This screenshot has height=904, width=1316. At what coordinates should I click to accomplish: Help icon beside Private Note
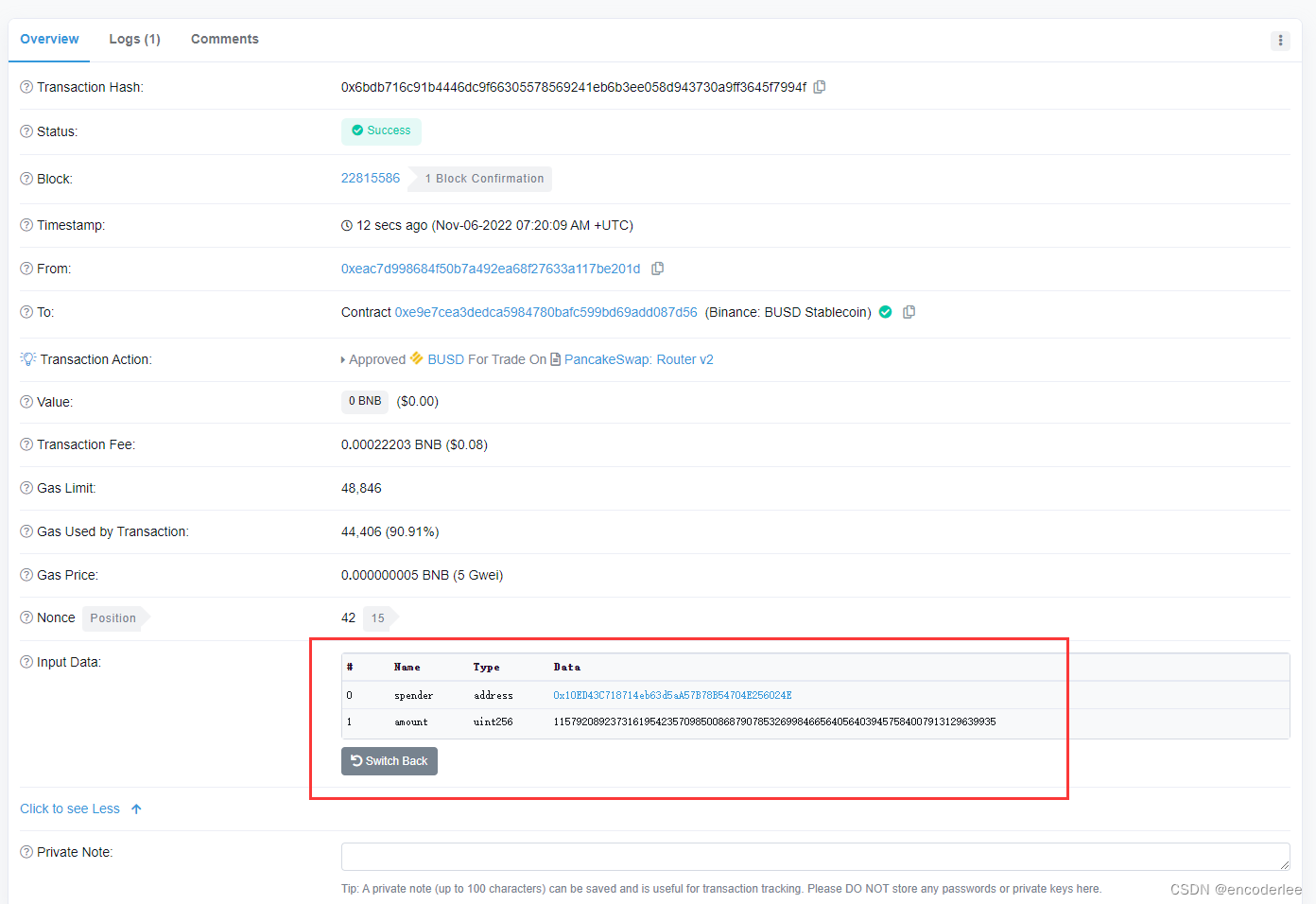pyautogui.click(x=26, y=852)
